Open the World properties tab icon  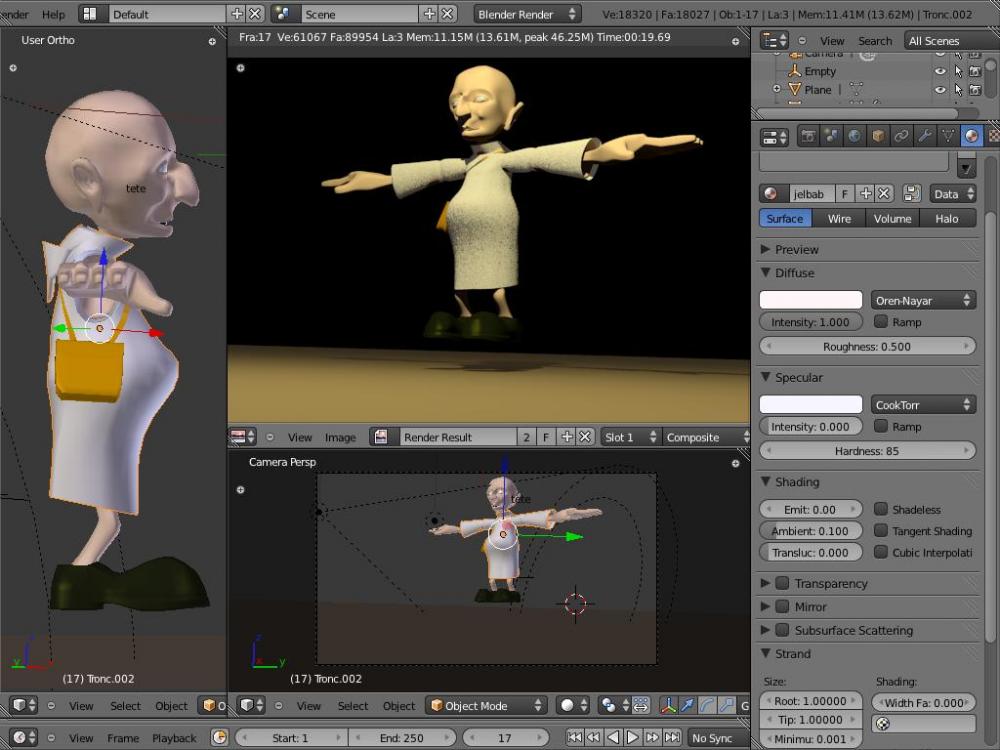855,137
